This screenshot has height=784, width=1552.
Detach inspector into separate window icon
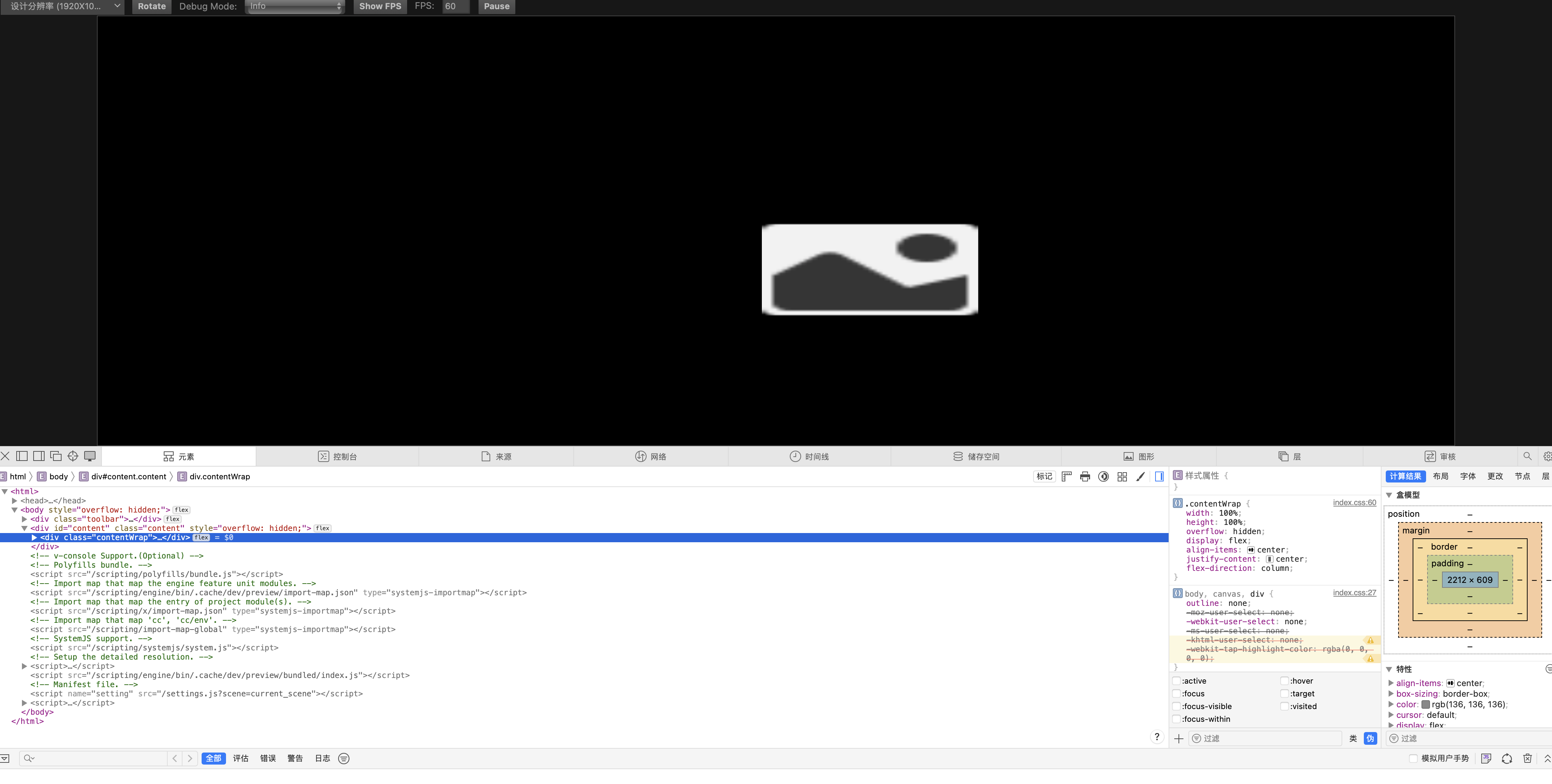[x=56, y=456]
